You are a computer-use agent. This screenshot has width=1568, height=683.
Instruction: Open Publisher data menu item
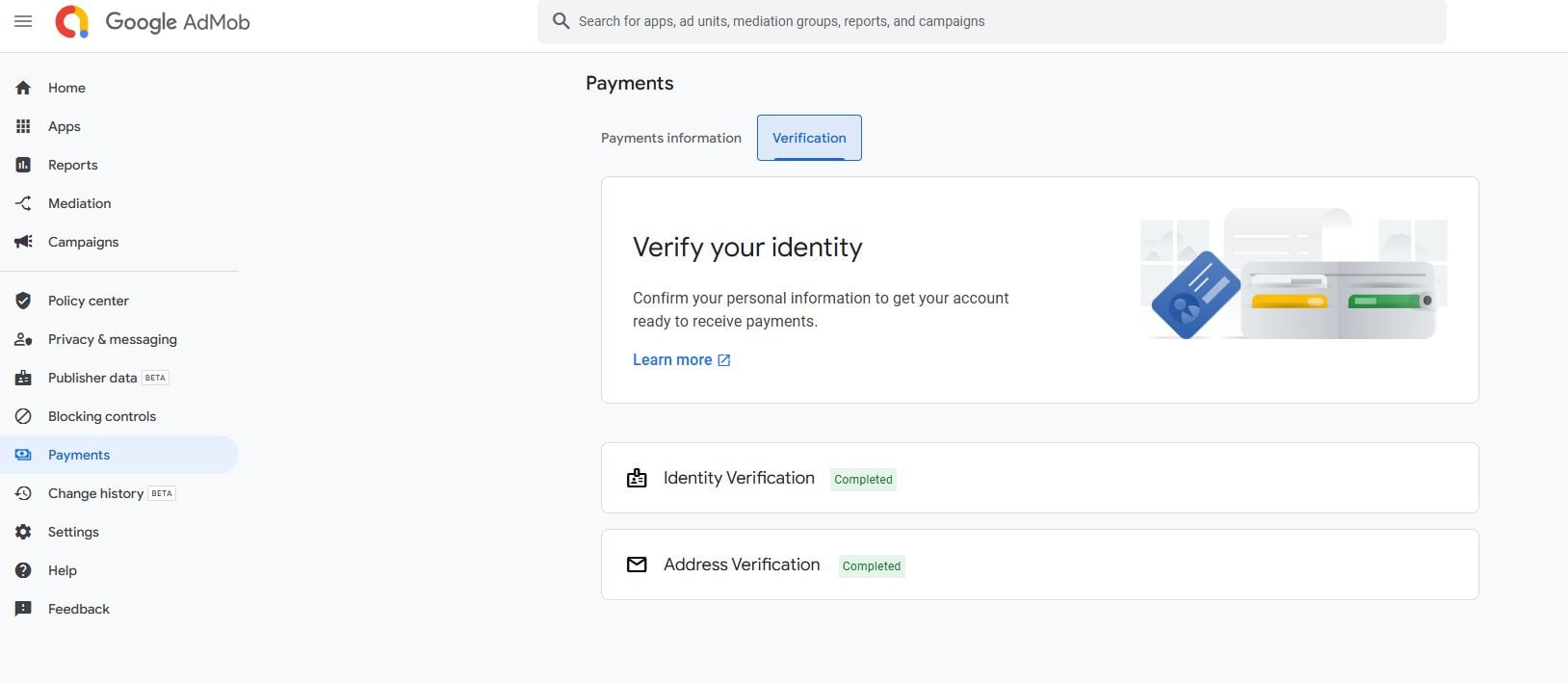pos(119,378)
